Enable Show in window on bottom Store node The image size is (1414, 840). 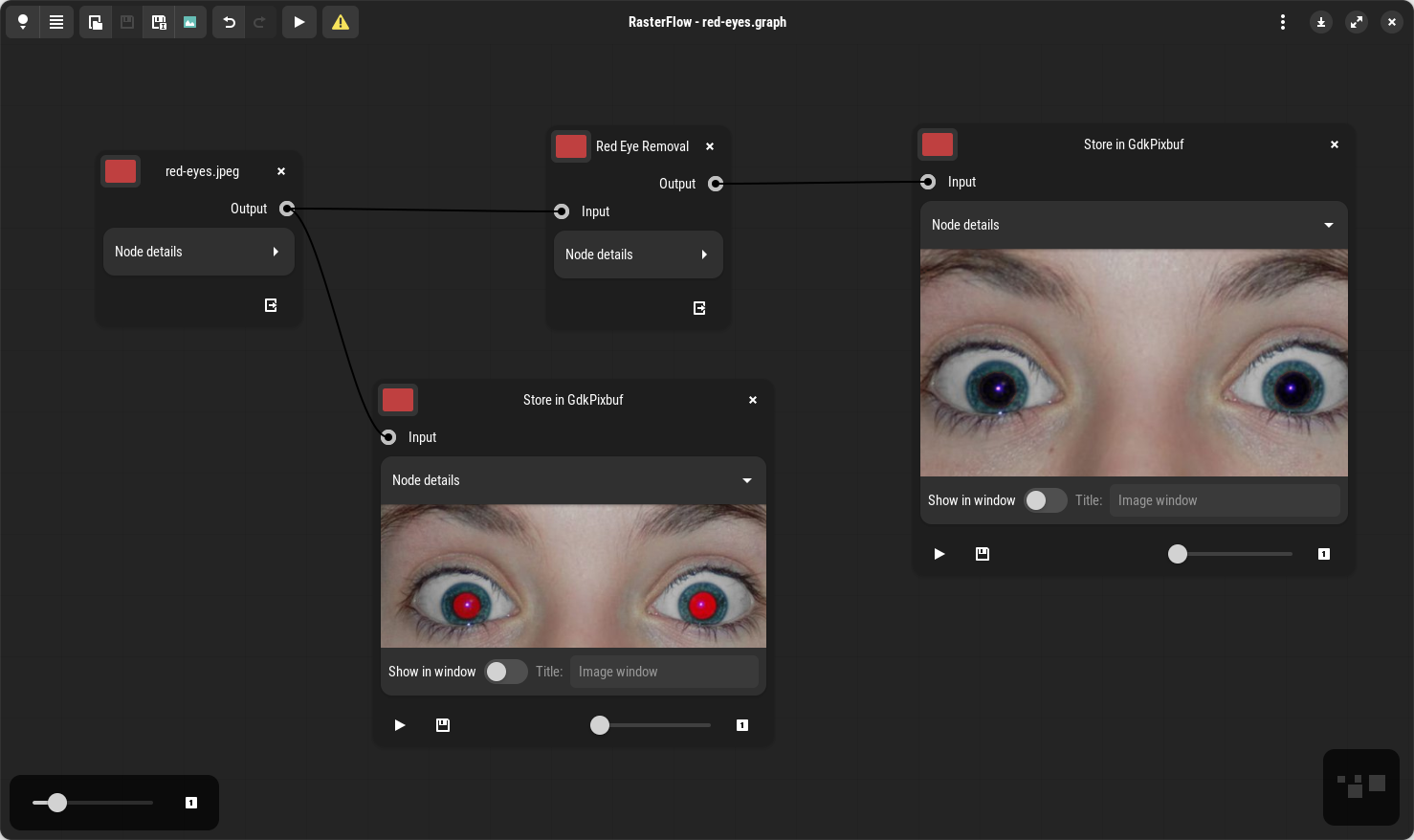(x=505, y=672)
